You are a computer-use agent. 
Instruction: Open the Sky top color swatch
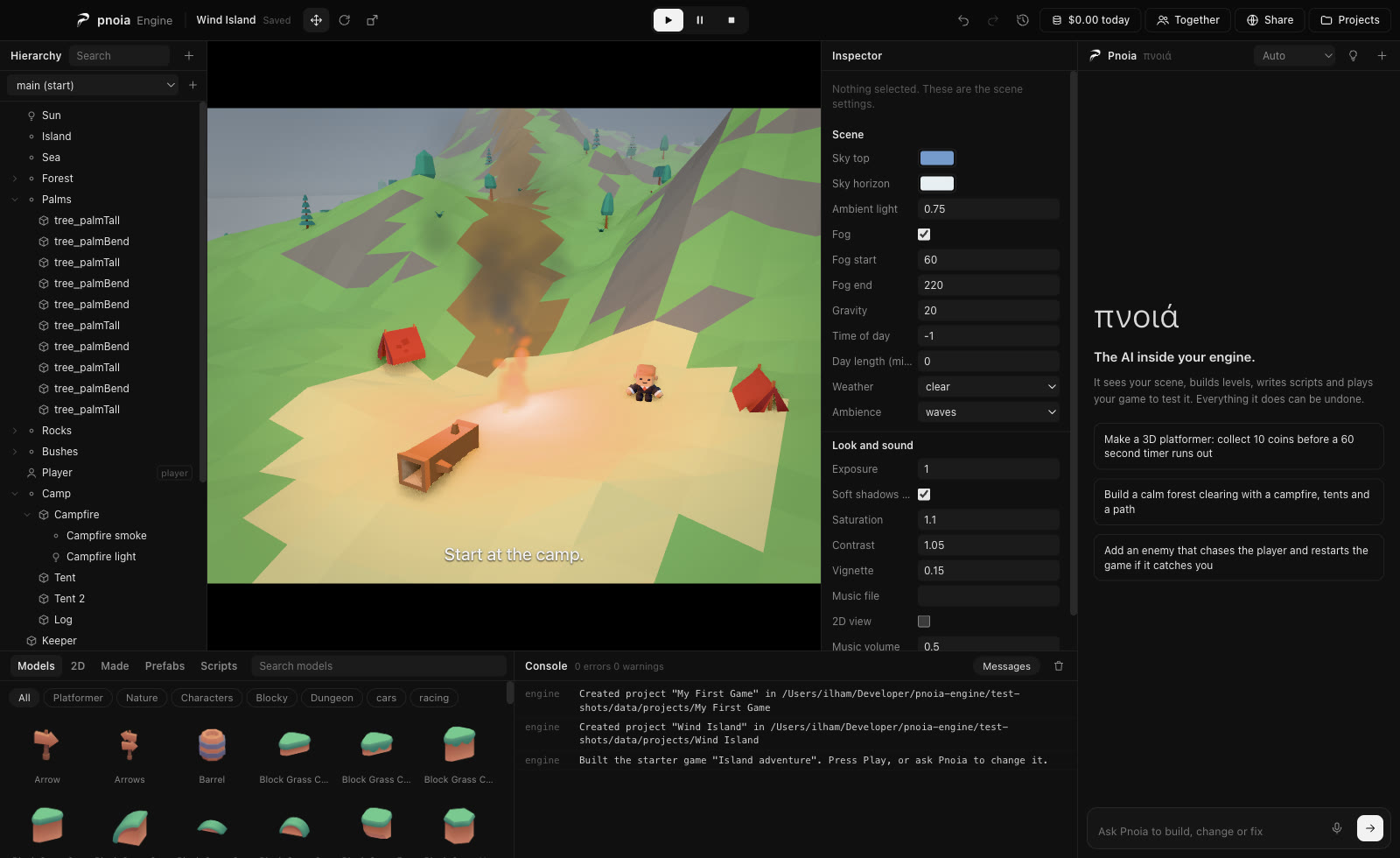coord(936,158)
